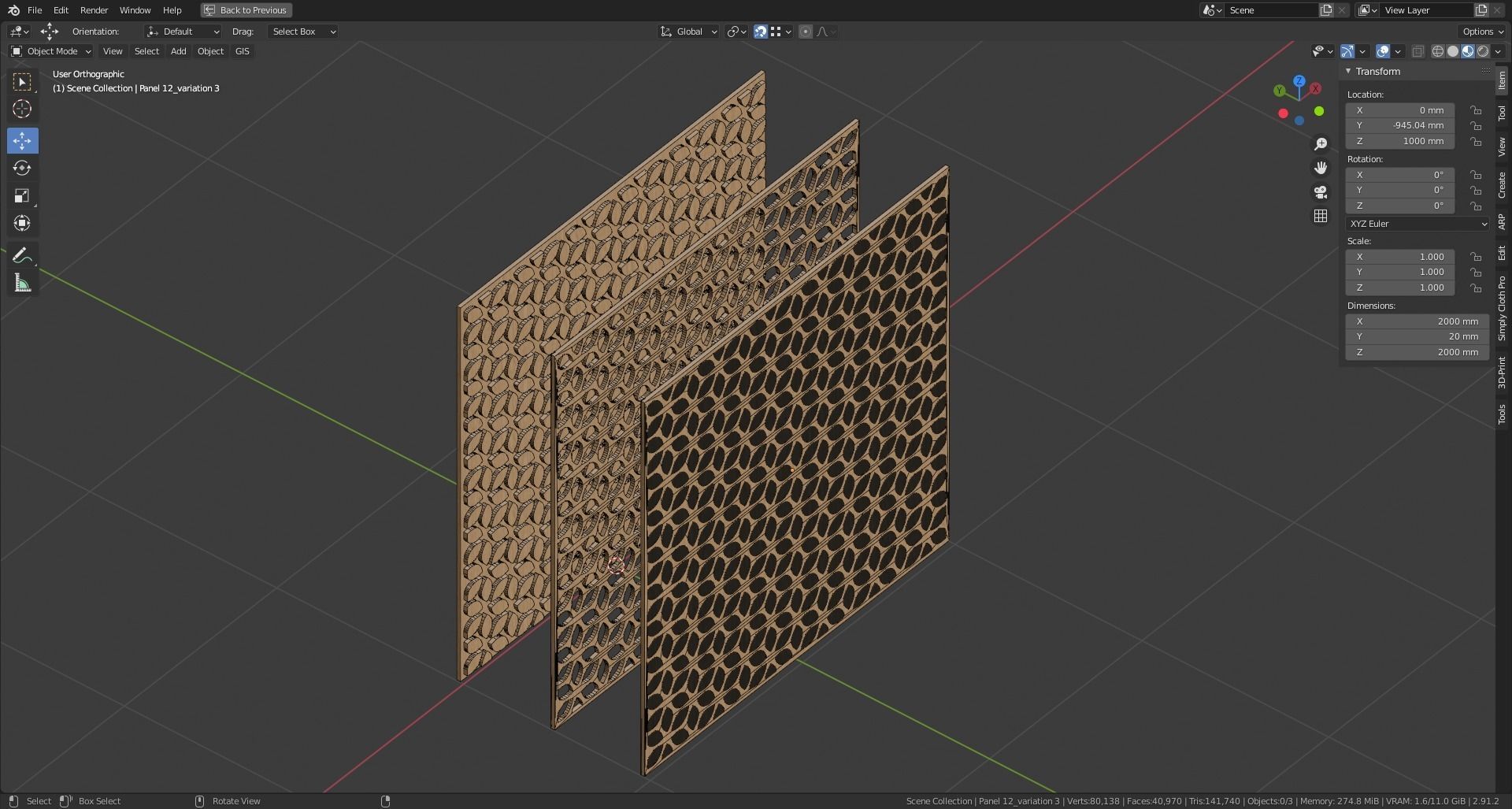Switch to solid viewport shading
The width and height of the screenshot is (1512, 809).
(x=1453, y=51)
